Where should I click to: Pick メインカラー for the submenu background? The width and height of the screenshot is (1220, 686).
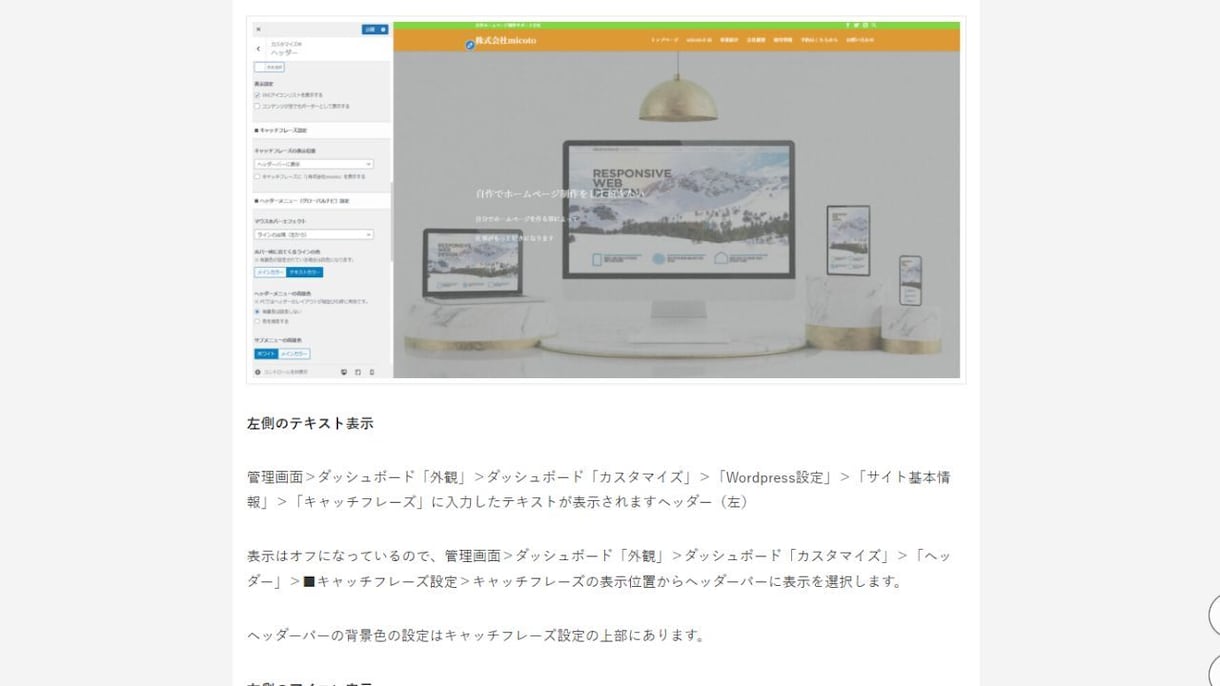(x=295, y=354)
